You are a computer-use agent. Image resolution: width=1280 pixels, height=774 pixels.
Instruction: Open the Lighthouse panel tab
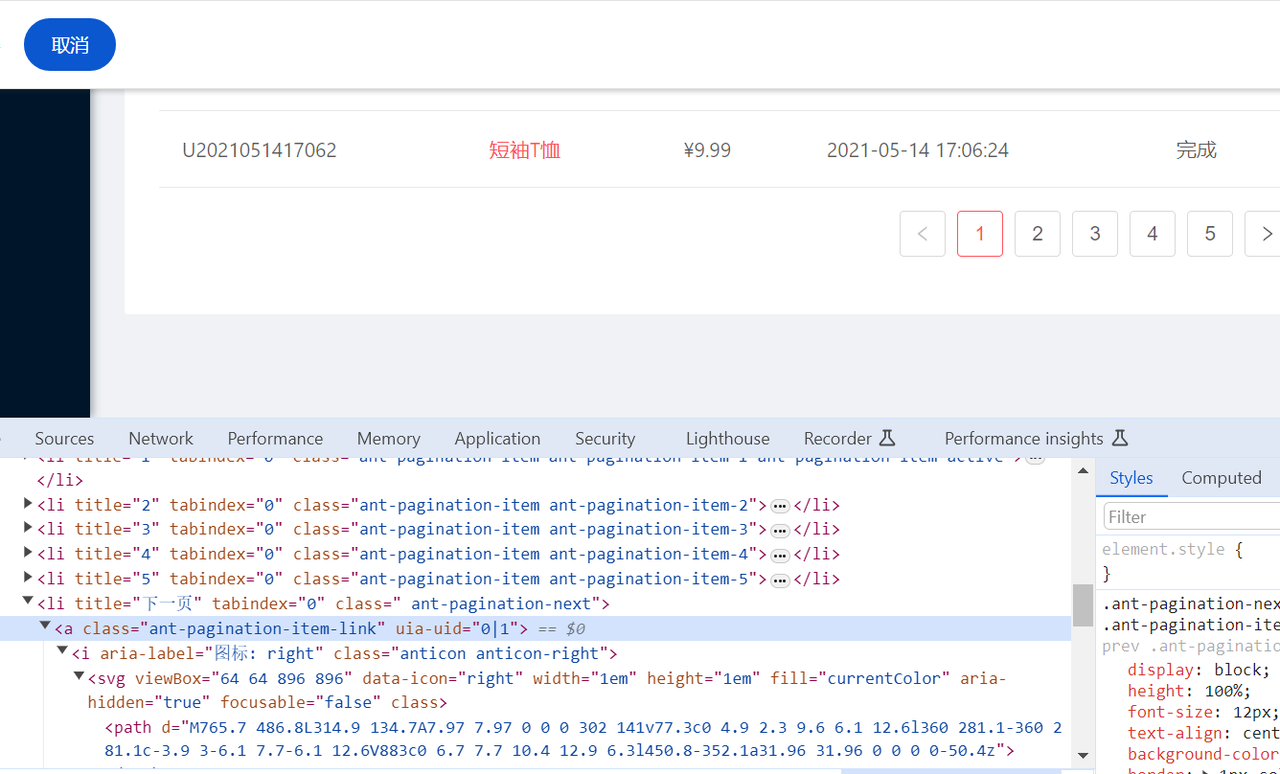click(x=727, y=438)
